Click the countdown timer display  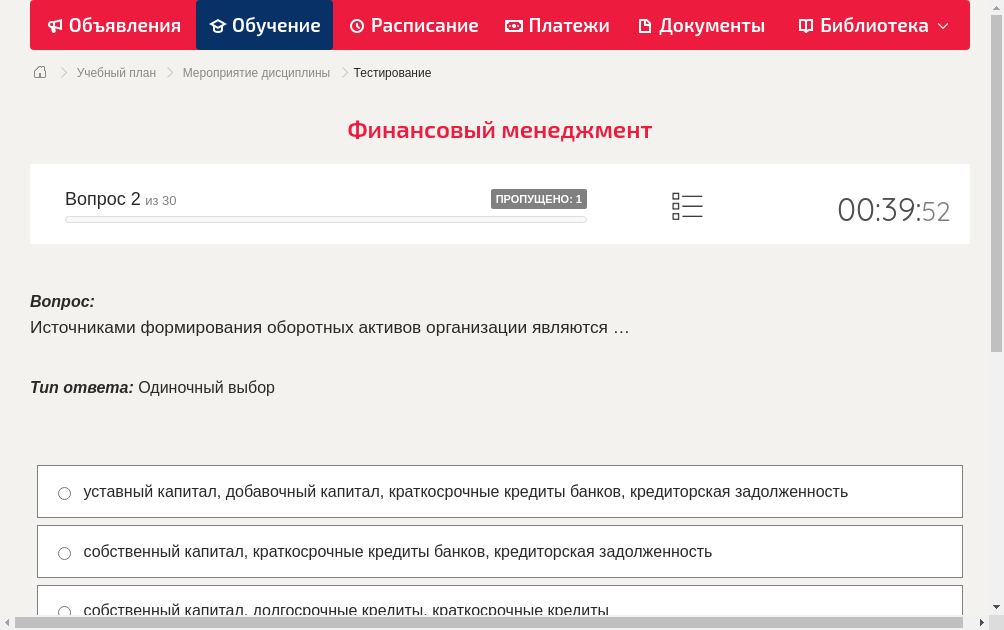[x=893, y=209]
